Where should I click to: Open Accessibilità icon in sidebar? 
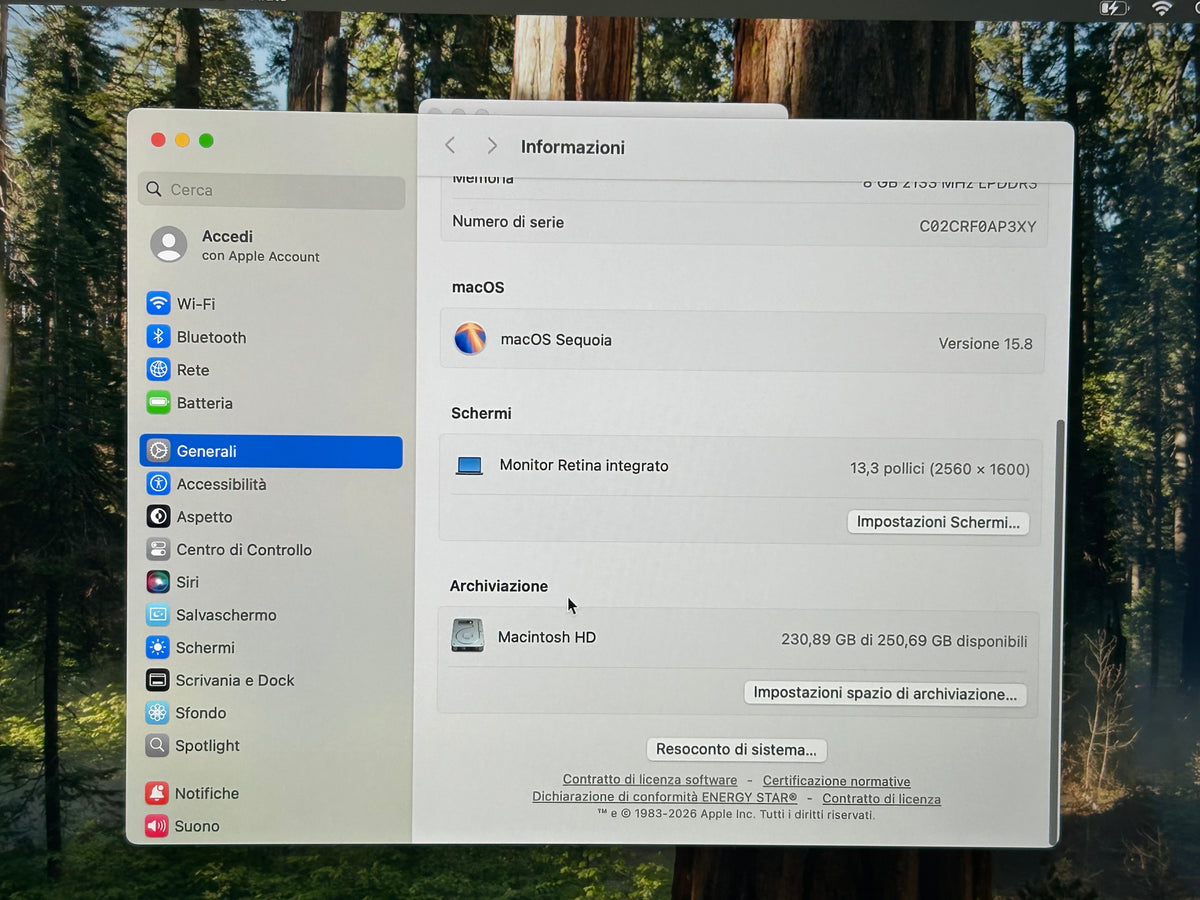[x=158, y=484]
